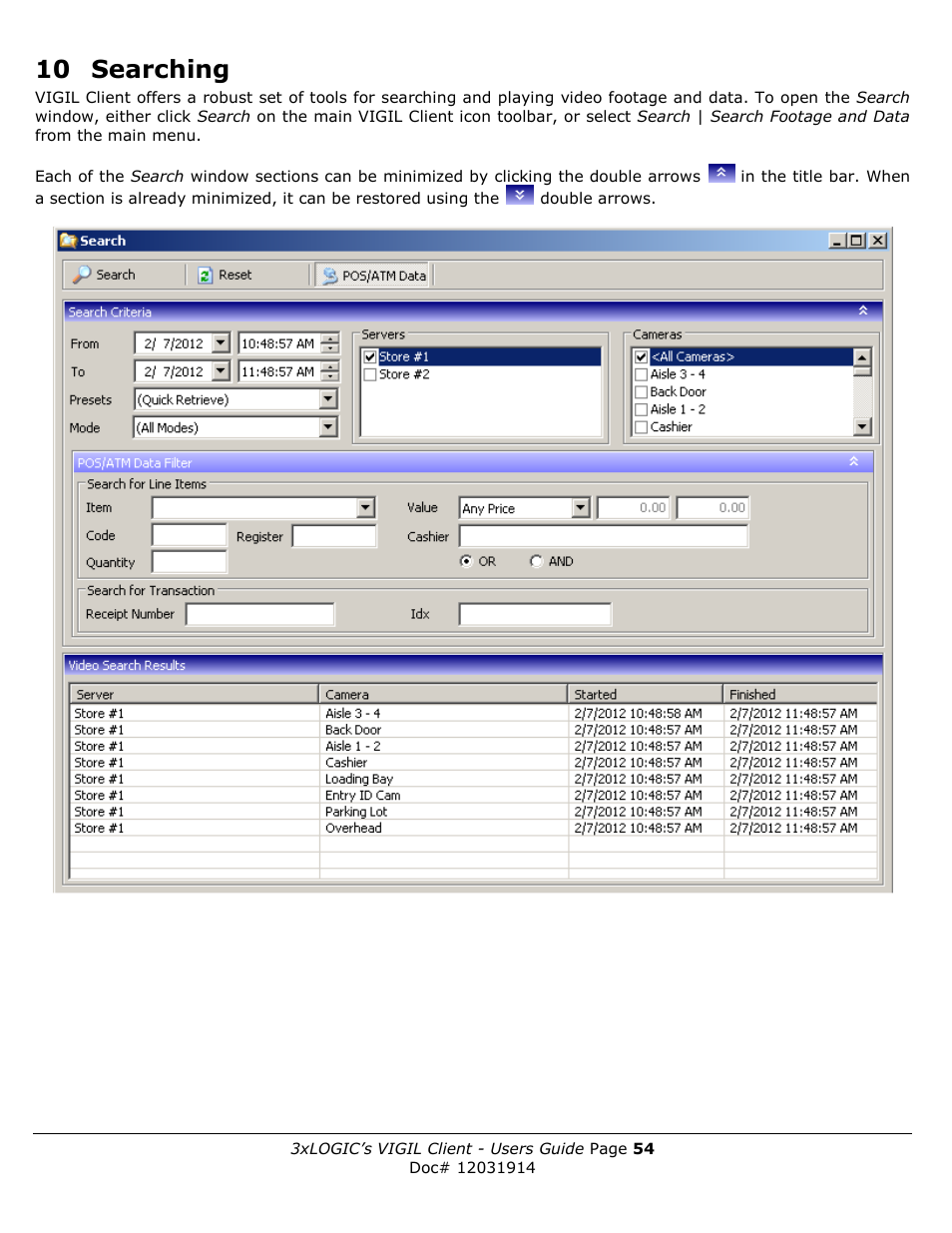Click the Register input field

tap(334, 535)
